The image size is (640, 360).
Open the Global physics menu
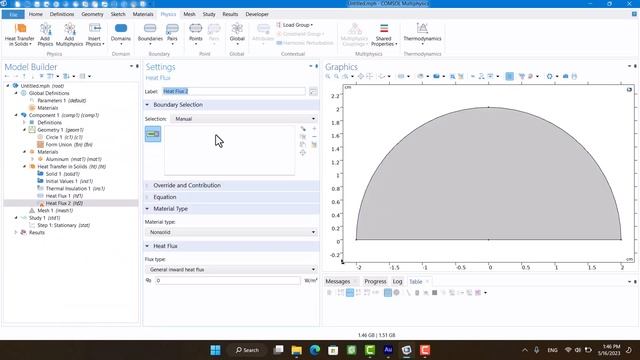[237, 33]
